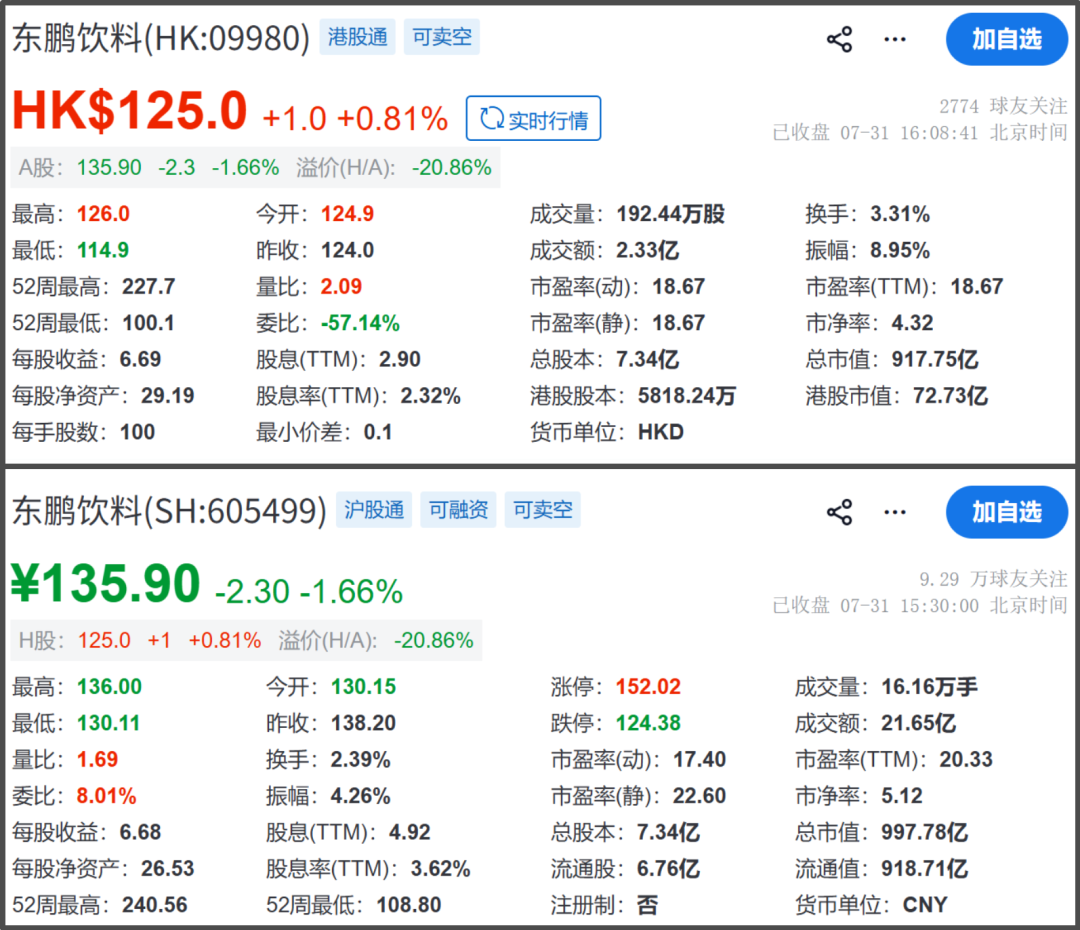Click the 可融资 tag
The height and width of the screenshot is (930, 1080).
(458, 510)
